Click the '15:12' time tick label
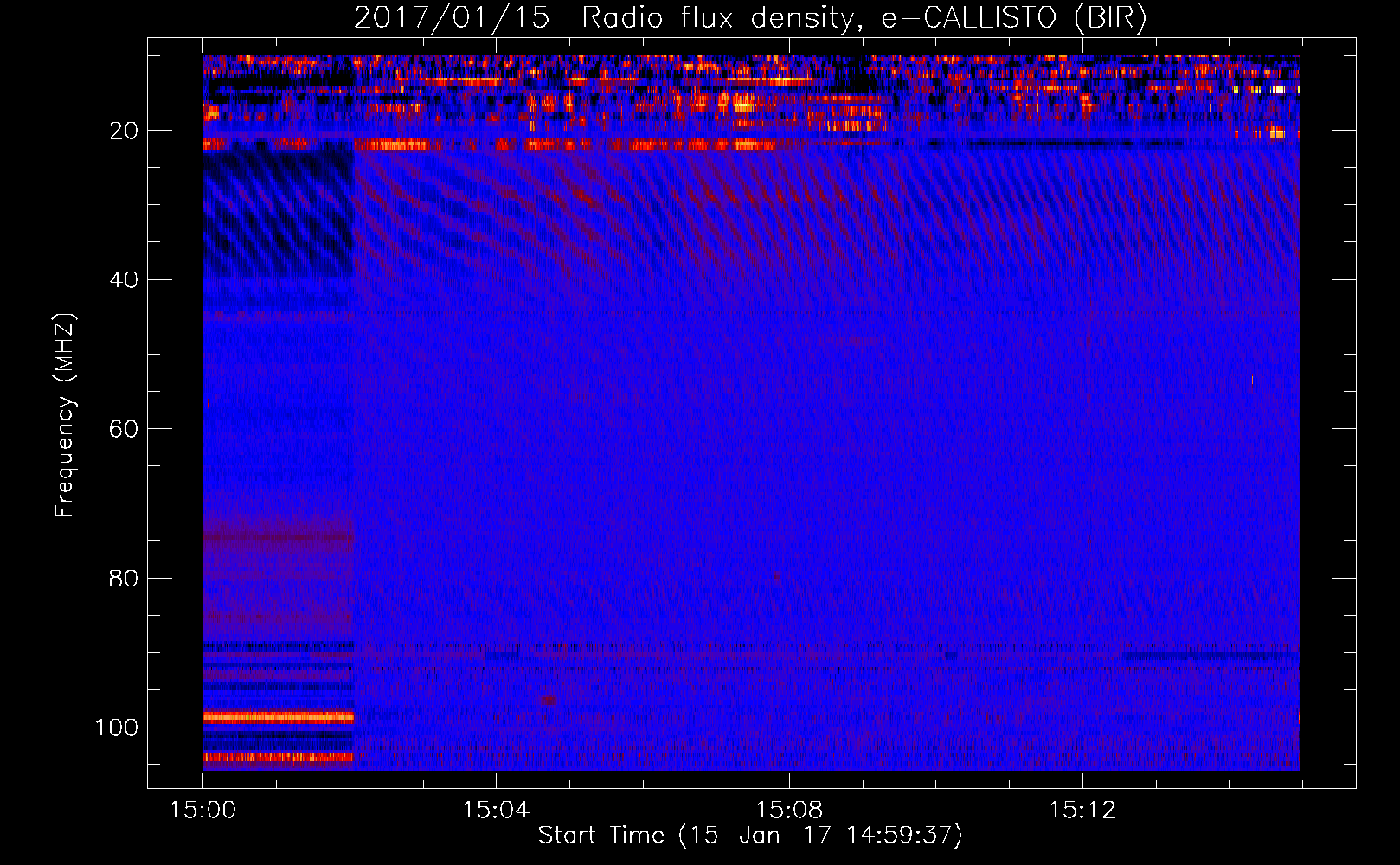 (x=1082, y=811)
